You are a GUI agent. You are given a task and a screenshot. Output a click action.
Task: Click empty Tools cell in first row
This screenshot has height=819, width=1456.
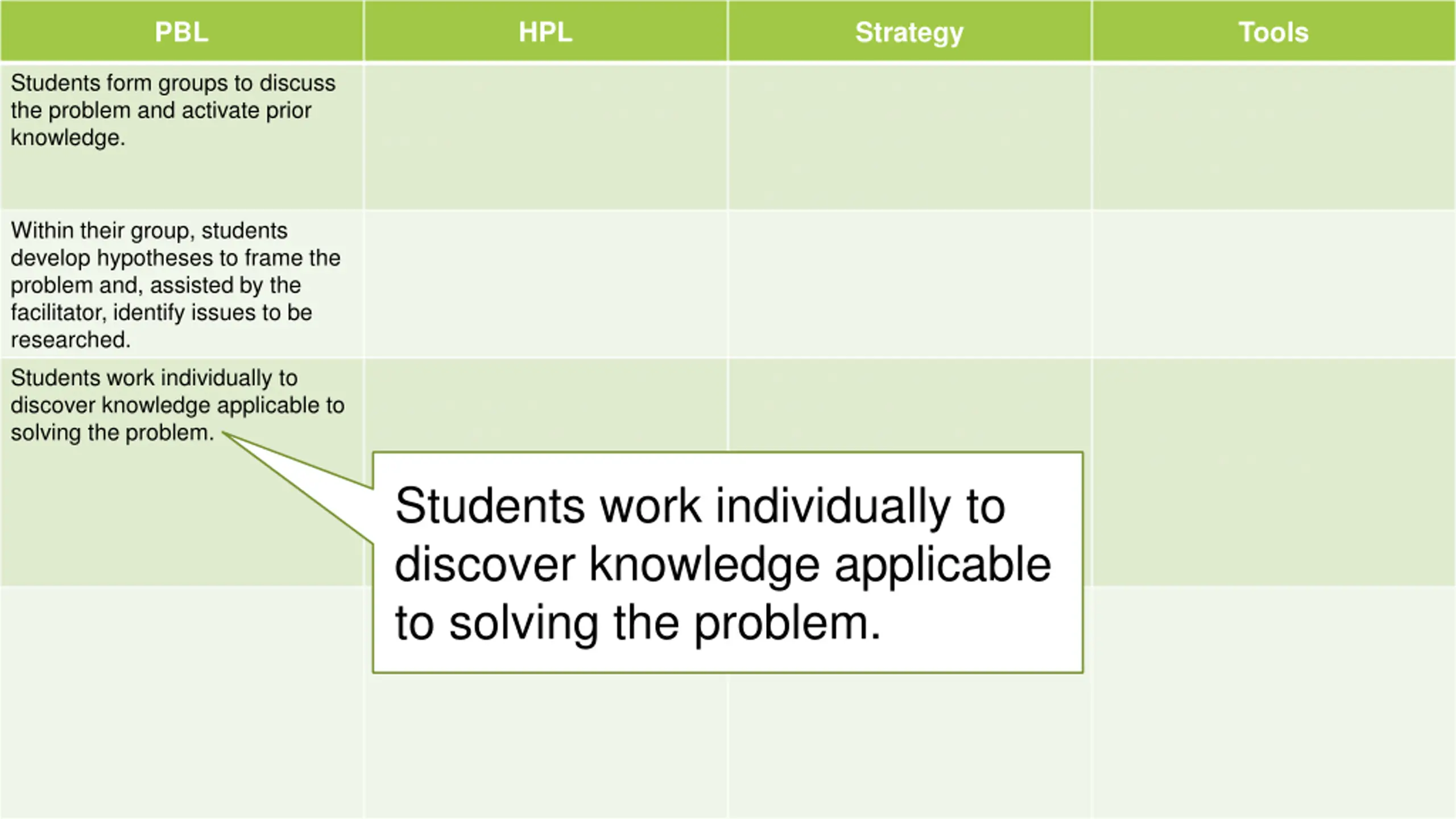tap(1273, 136)
